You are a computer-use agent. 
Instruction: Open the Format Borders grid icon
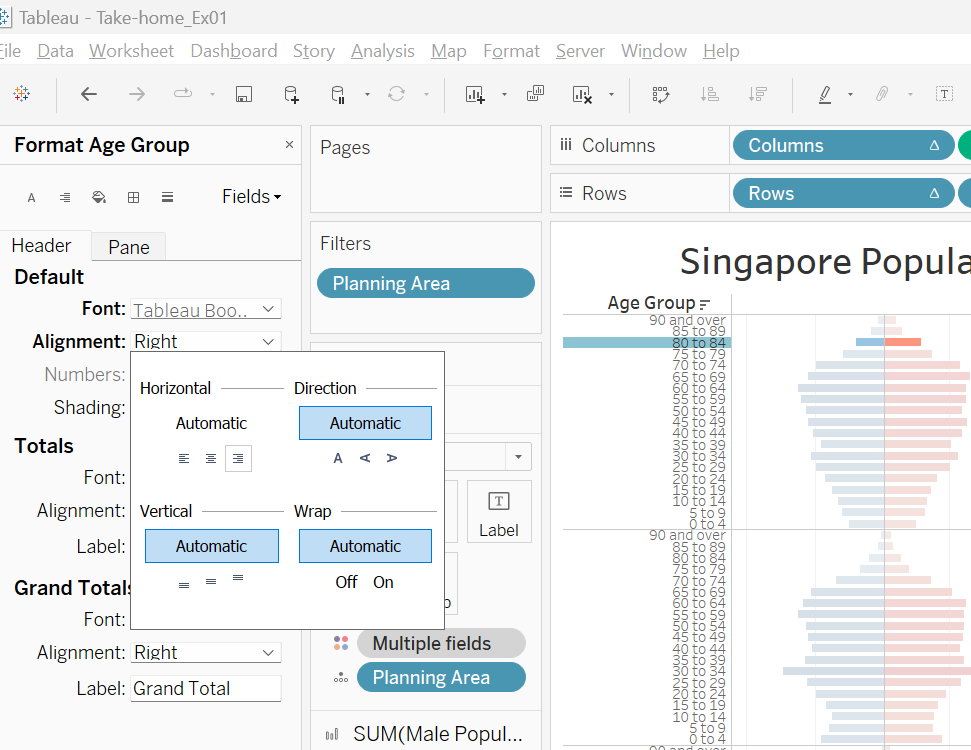(133, 197)
